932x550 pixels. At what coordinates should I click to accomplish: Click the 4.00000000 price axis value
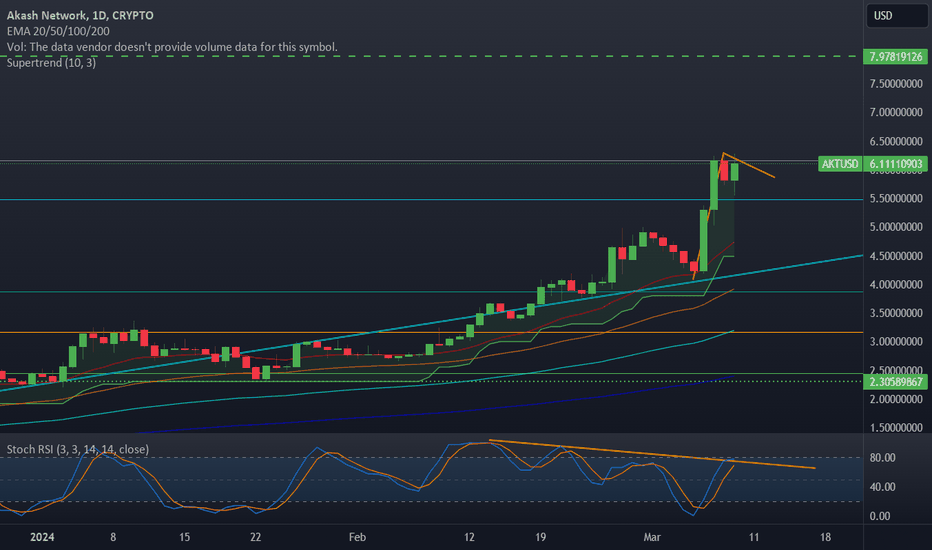896,285
